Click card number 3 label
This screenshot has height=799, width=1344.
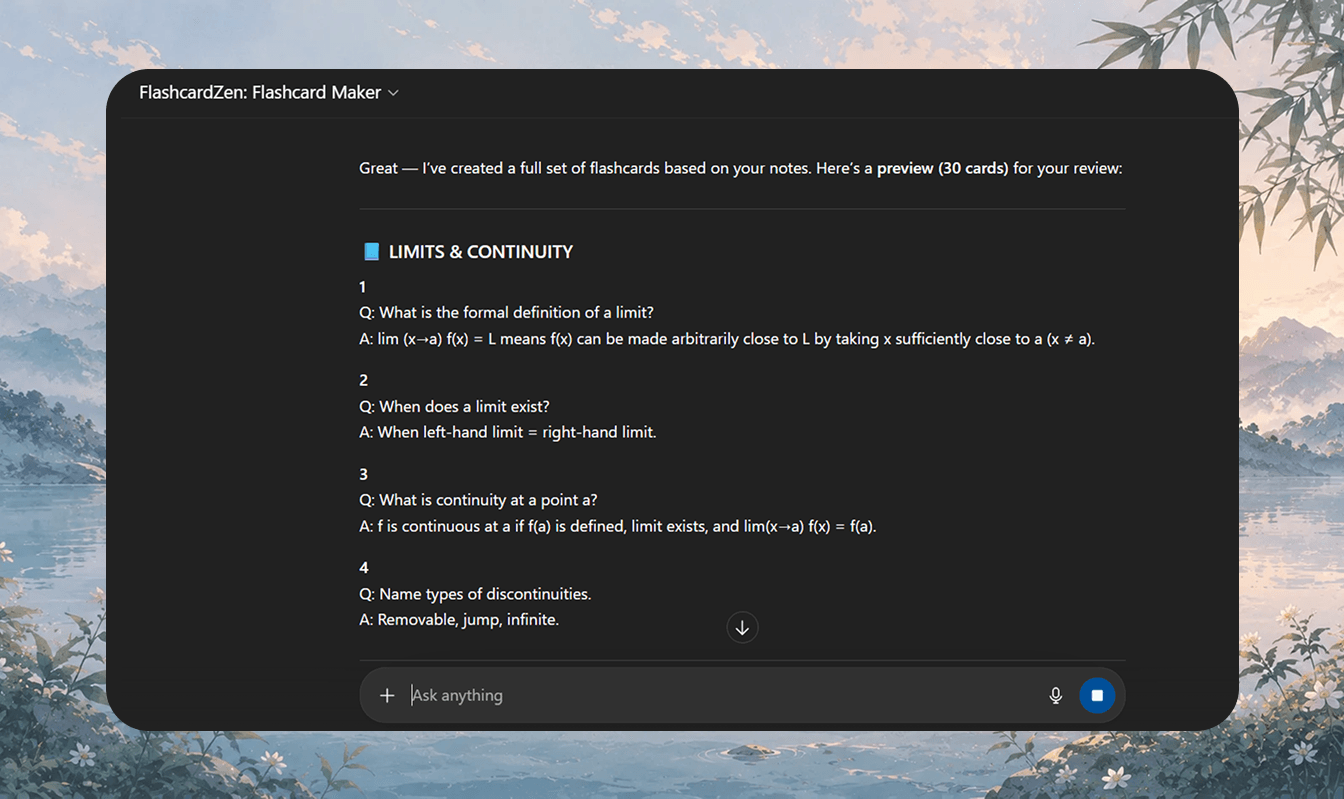click(x=364, y=474)
